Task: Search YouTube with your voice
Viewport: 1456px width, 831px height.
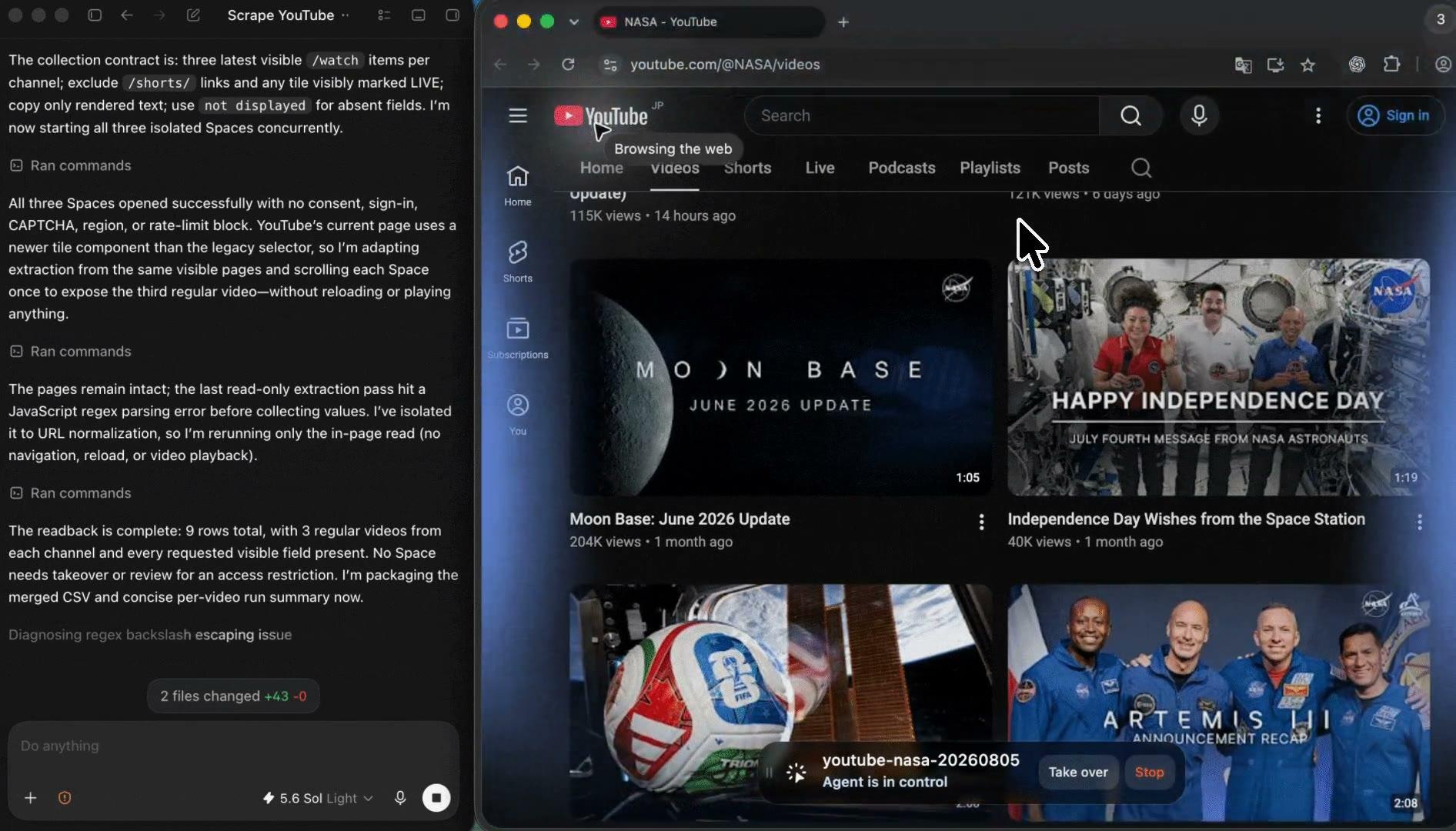Action: click(1199, 115)
